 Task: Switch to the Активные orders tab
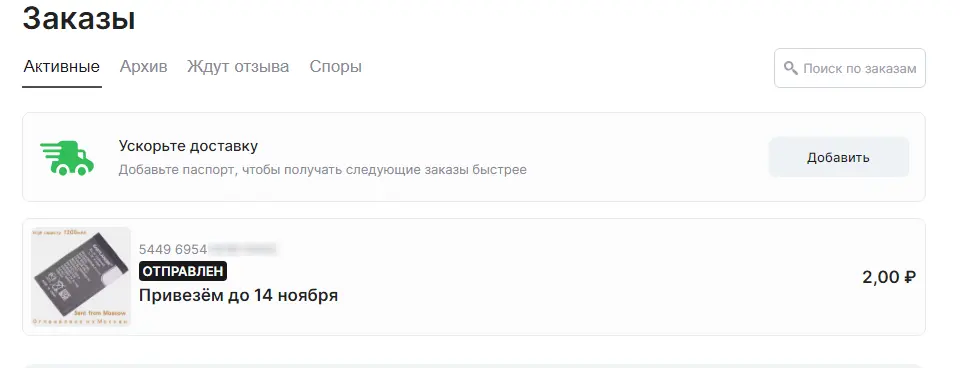(62, 66)
